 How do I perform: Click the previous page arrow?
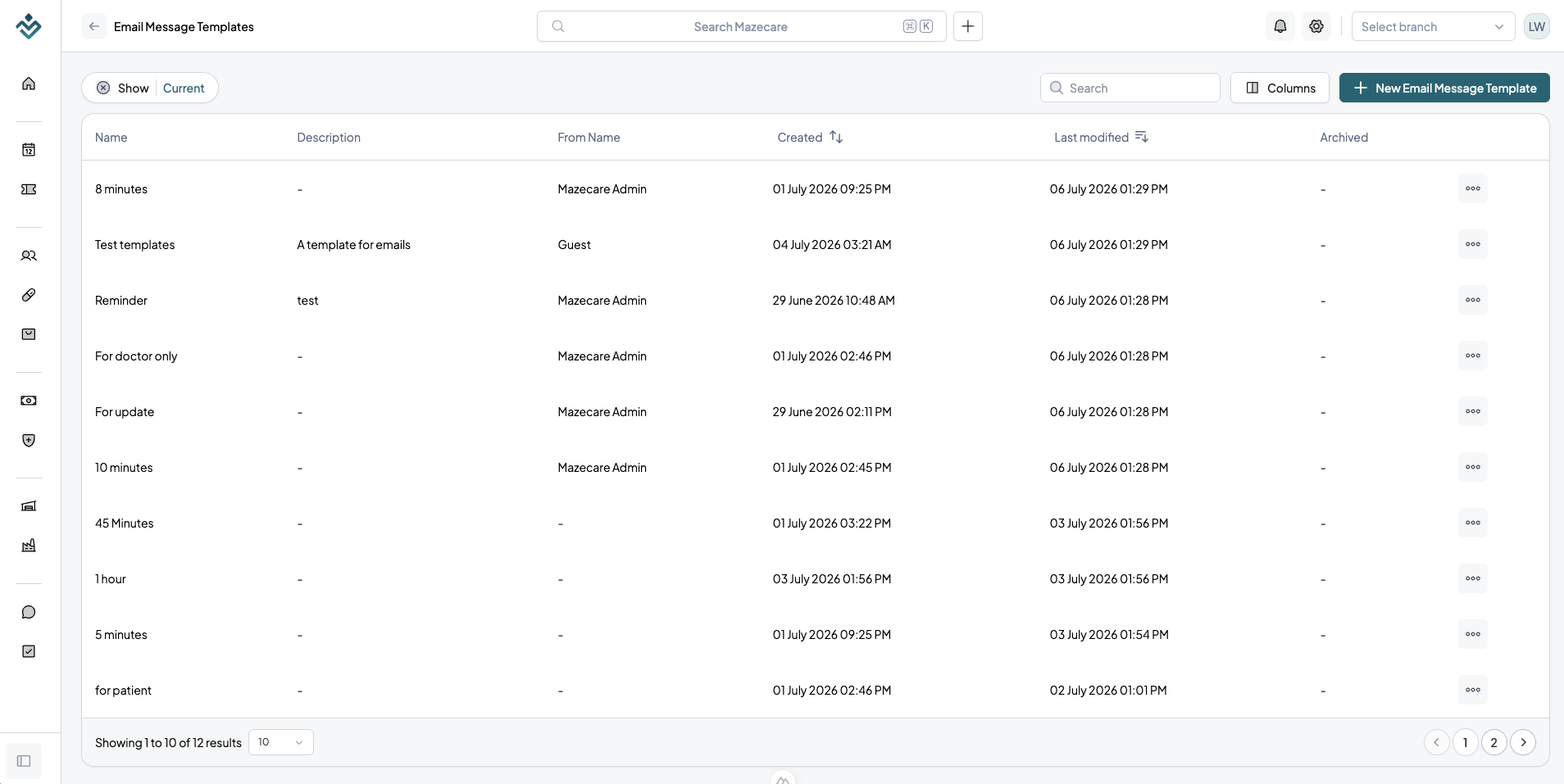pyautogui.click(x=1437, y=742)
